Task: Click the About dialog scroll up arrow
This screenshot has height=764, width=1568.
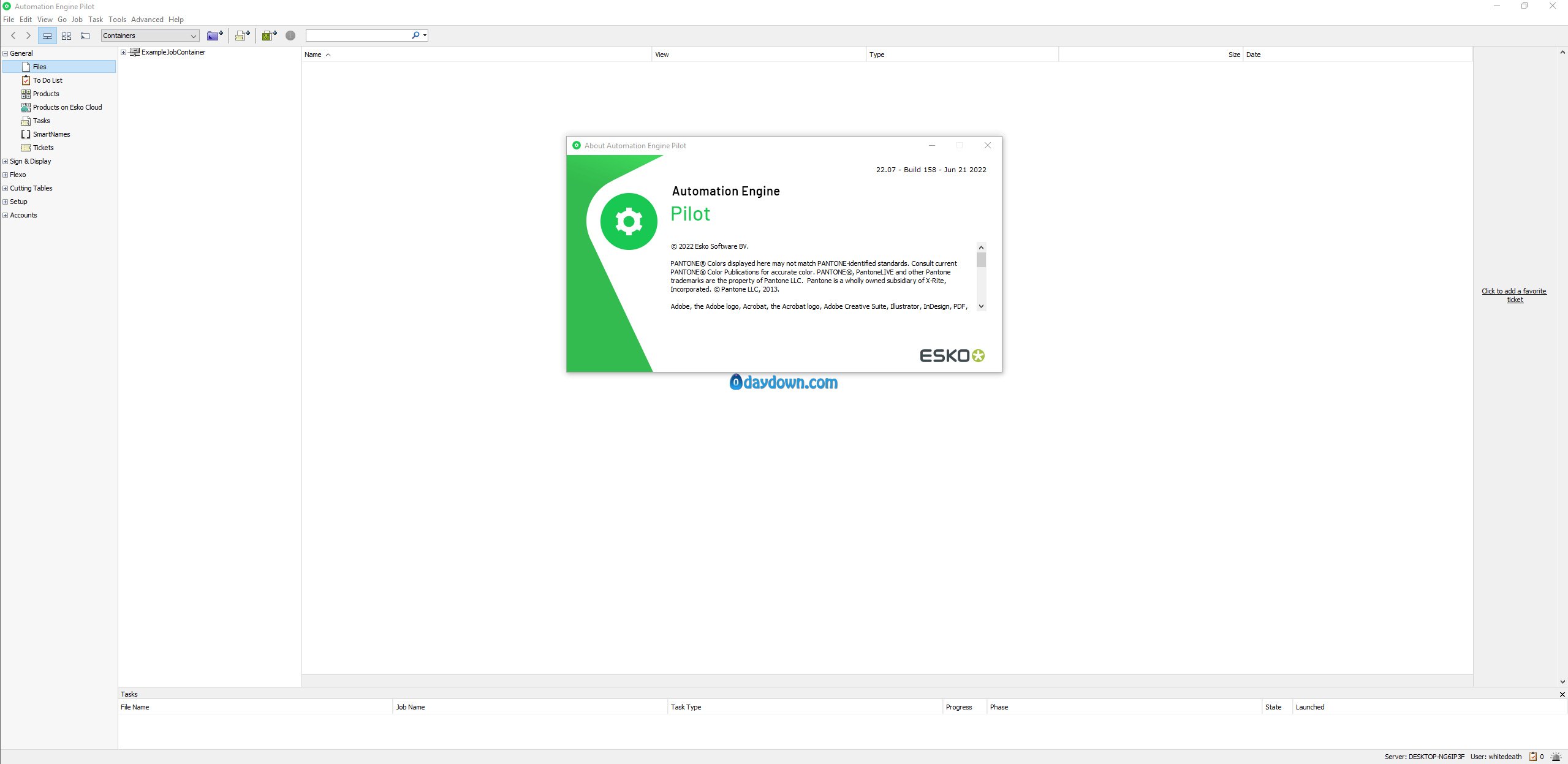Action: [981, 248]
